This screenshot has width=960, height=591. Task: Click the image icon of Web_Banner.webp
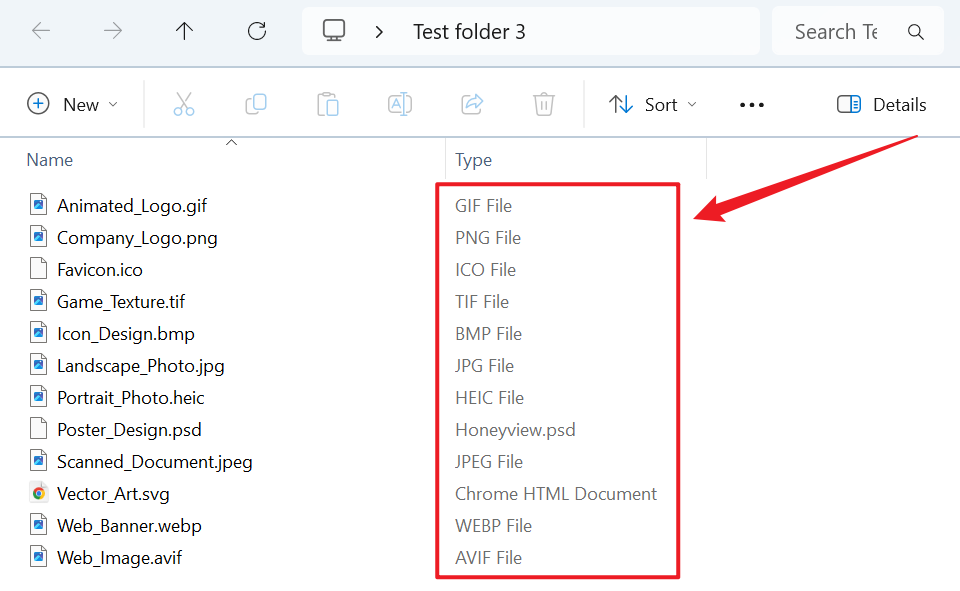click(x=39, y=524)
